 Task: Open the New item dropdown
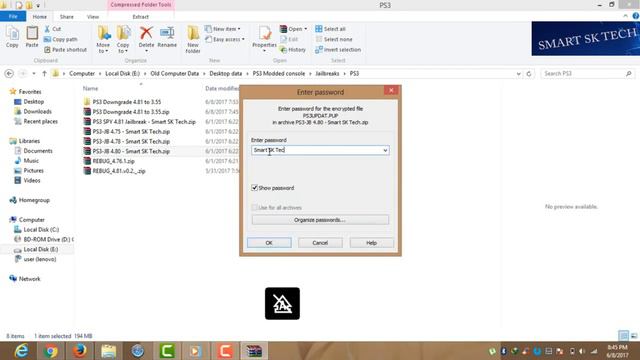click(223, 29)
